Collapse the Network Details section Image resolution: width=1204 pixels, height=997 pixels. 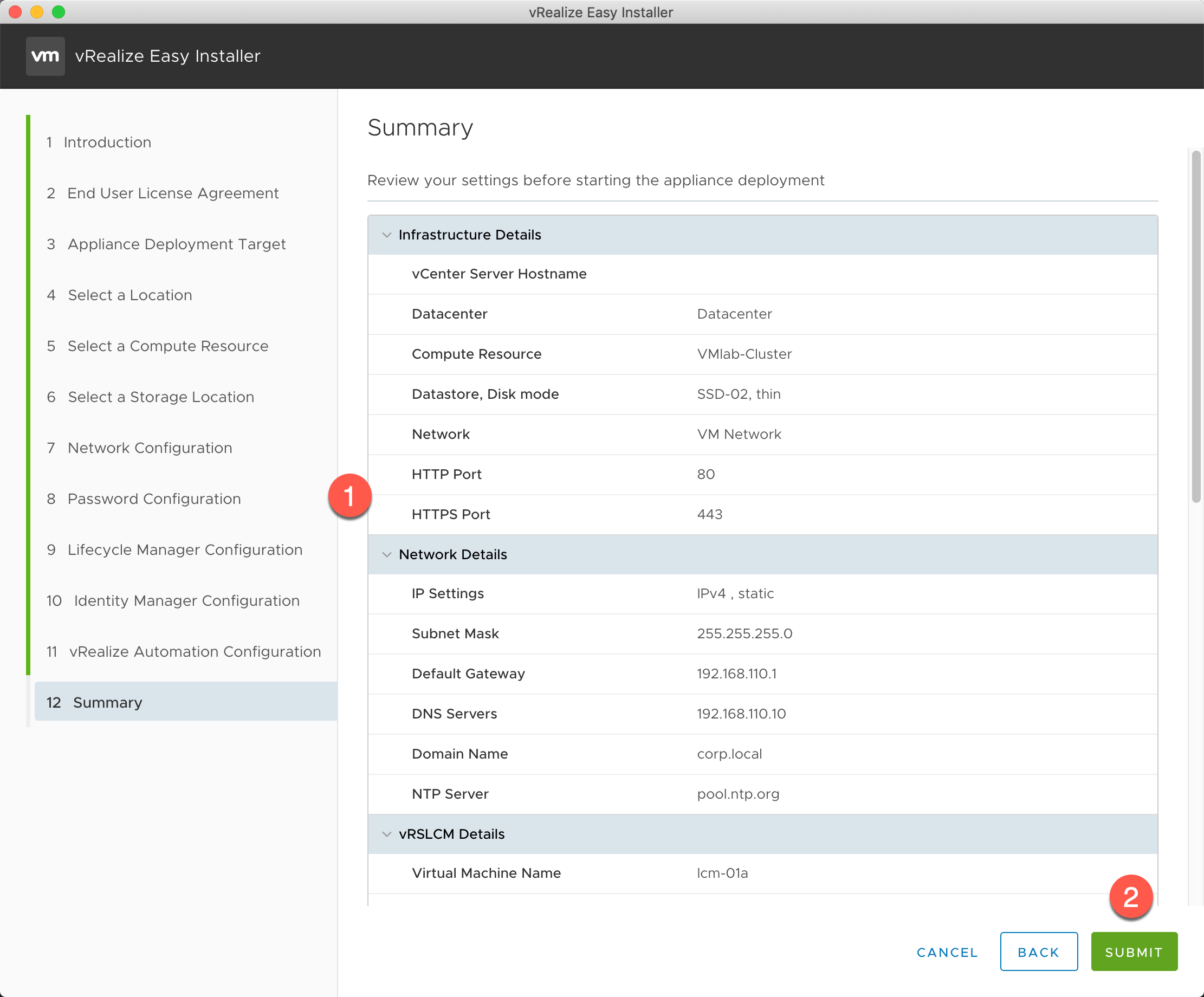tap(387, 554)
